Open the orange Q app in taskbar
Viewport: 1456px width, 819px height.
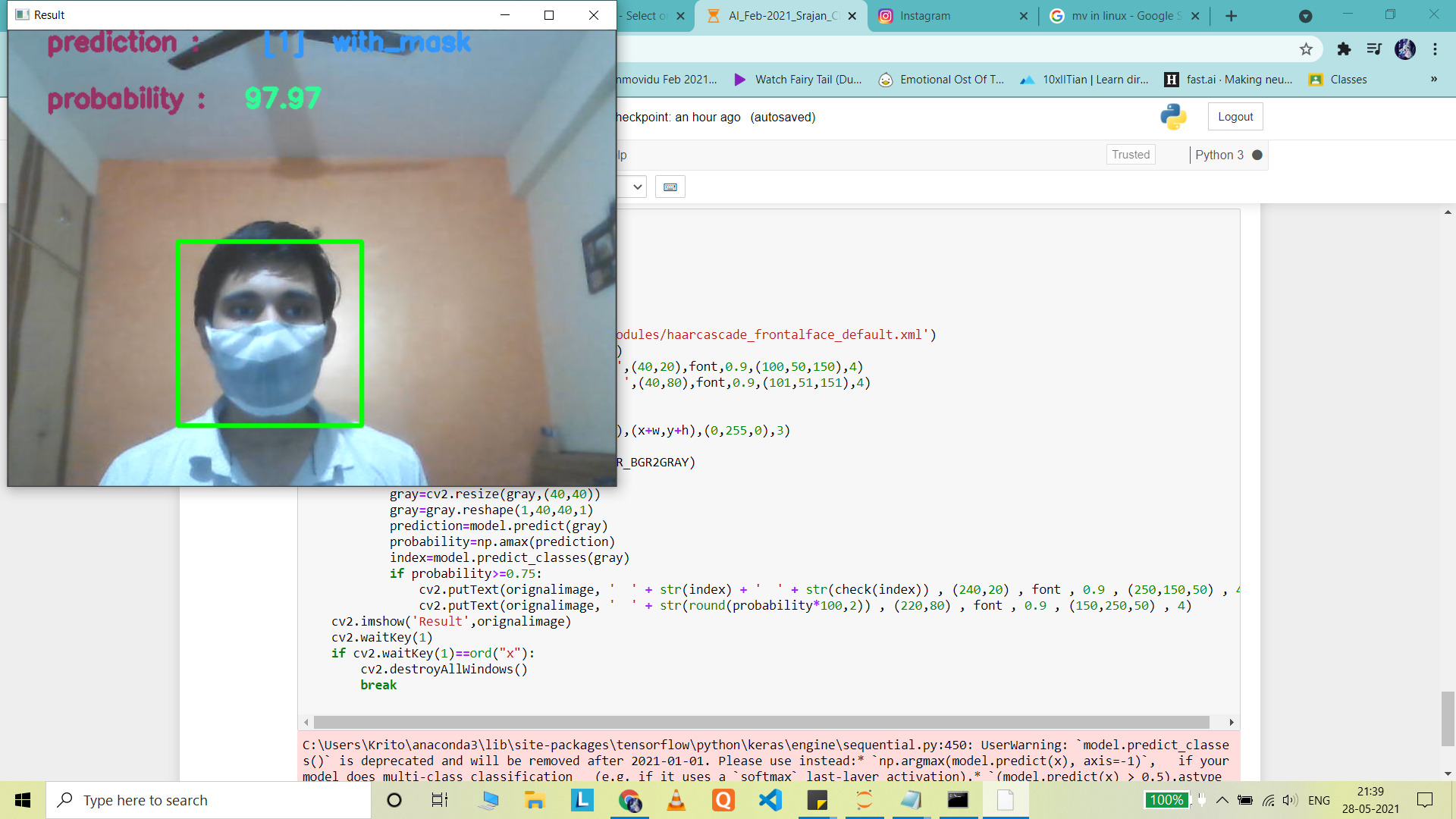tap(723, 800)
